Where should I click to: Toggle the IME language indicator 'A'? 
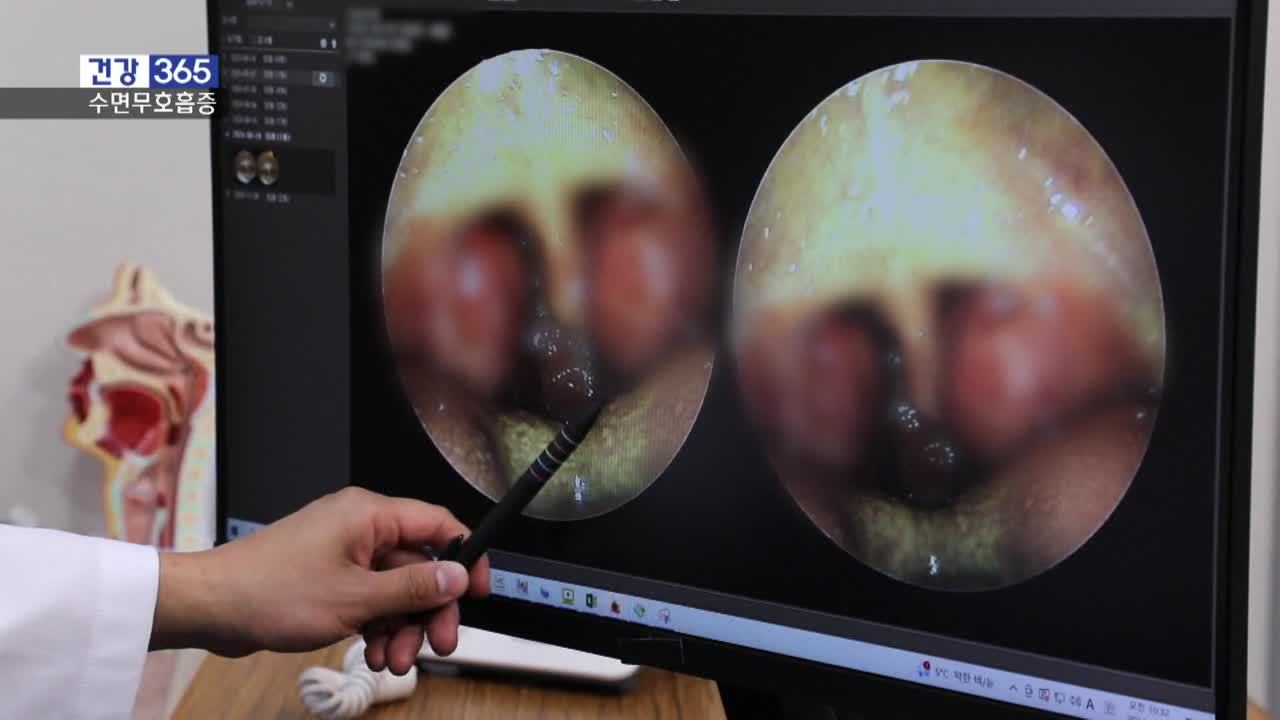pyautogui.click(x=1090, y=704)
